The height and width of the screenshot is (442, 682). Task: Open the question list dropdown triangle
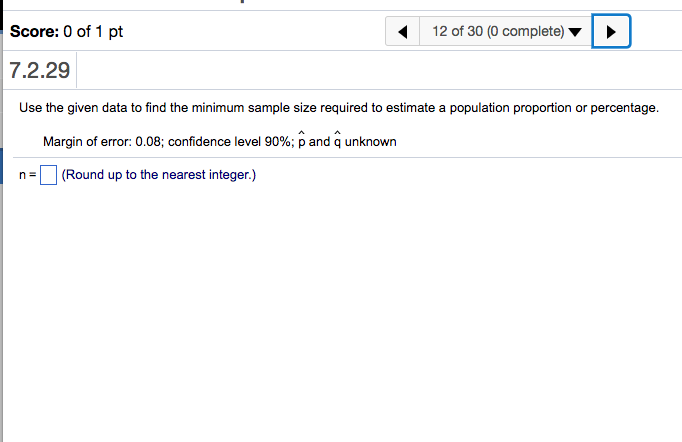tap(574, 32)
